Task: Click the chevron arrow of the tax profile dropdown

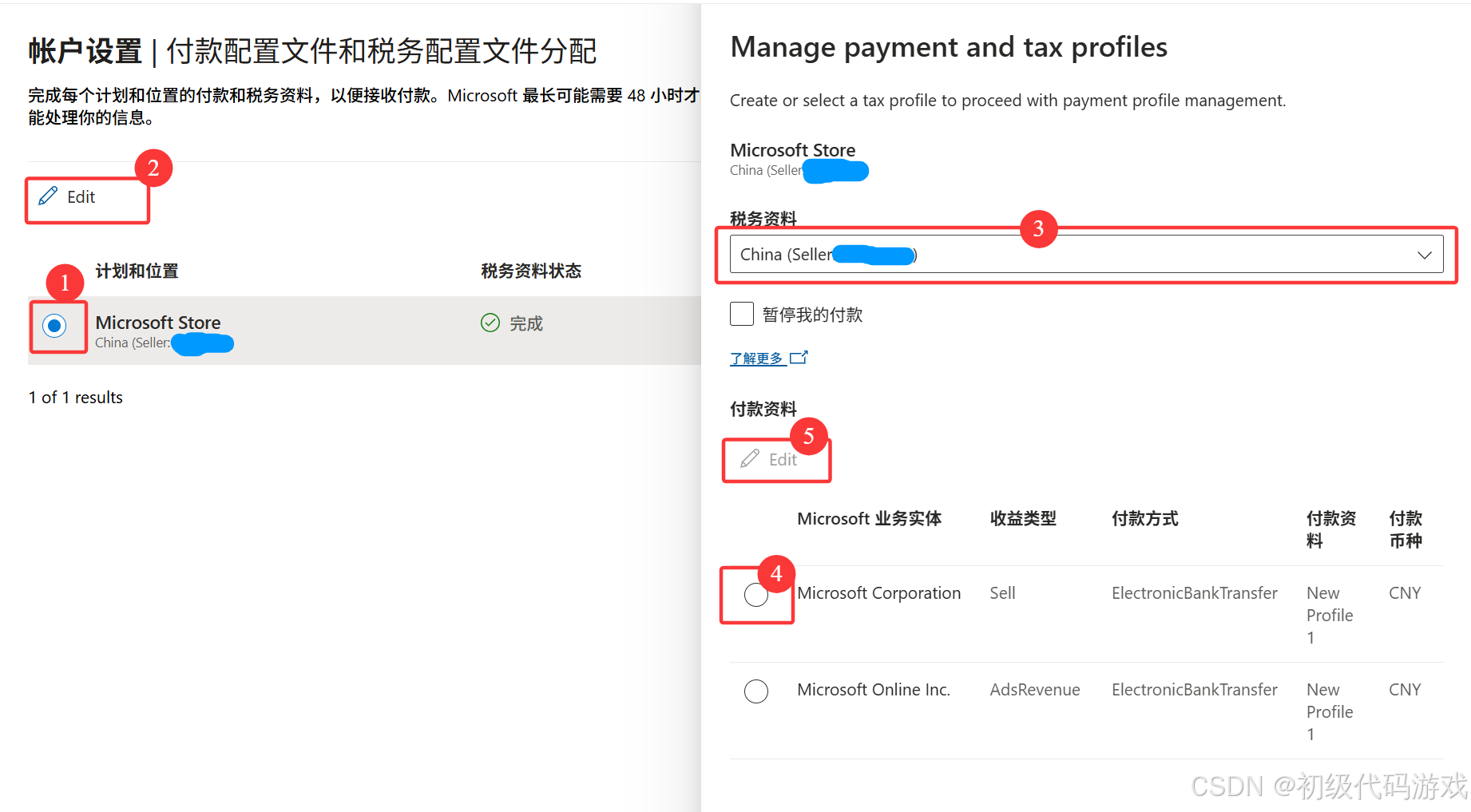Action: [x=1424, y=255]
